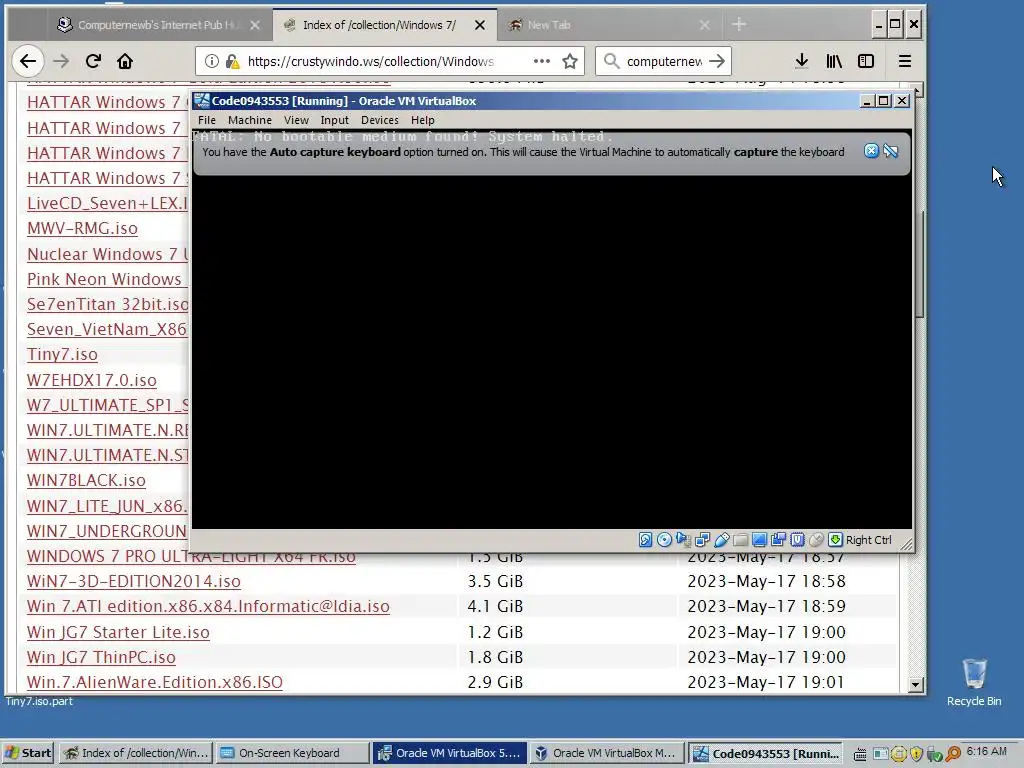This screenshot has height=768, width=1024.
Task: Click the computernew search field
Action: [x=664, y=61]
